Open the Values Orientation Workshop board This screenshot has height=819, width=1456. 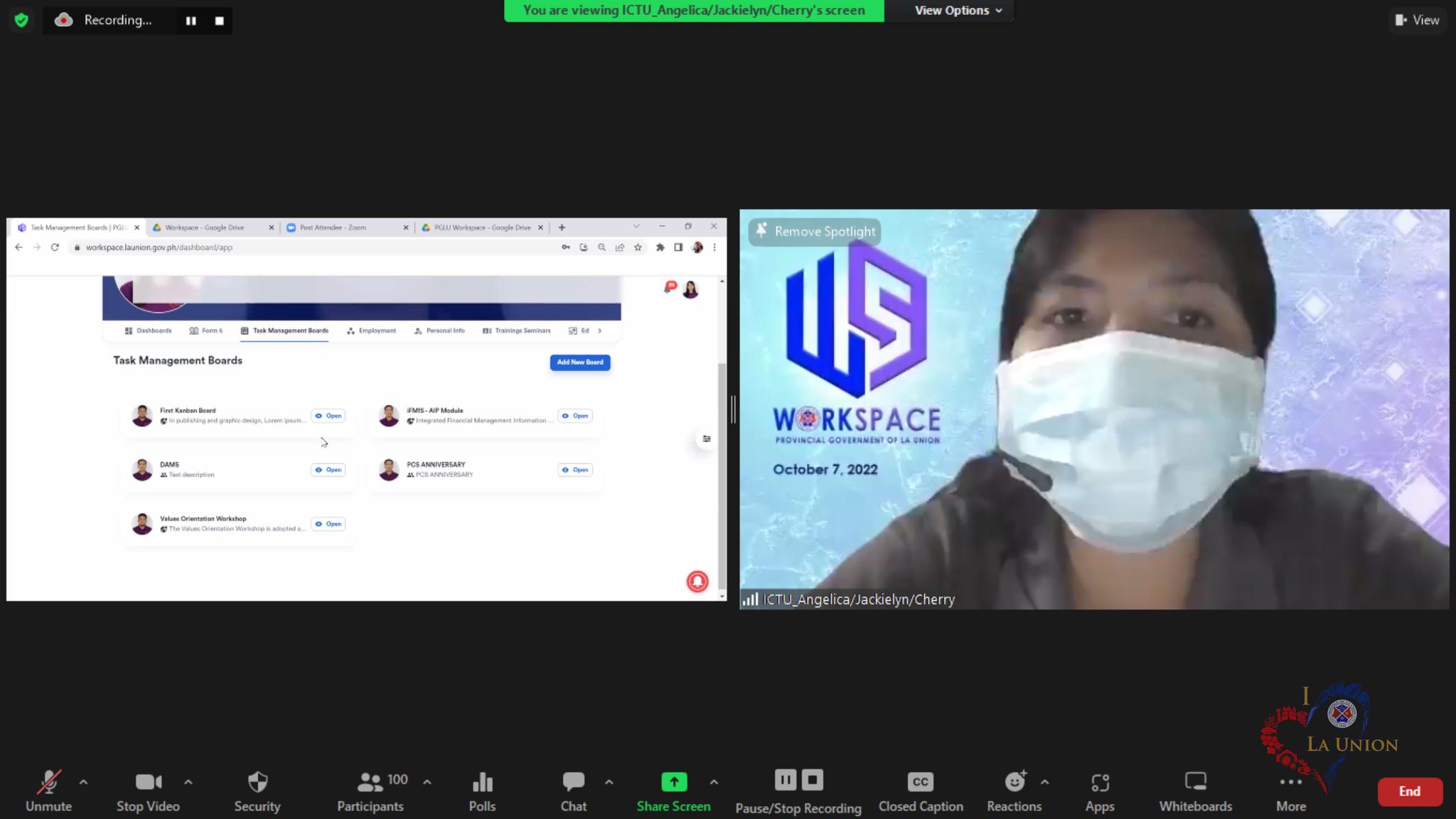click(x=328, y=524)
